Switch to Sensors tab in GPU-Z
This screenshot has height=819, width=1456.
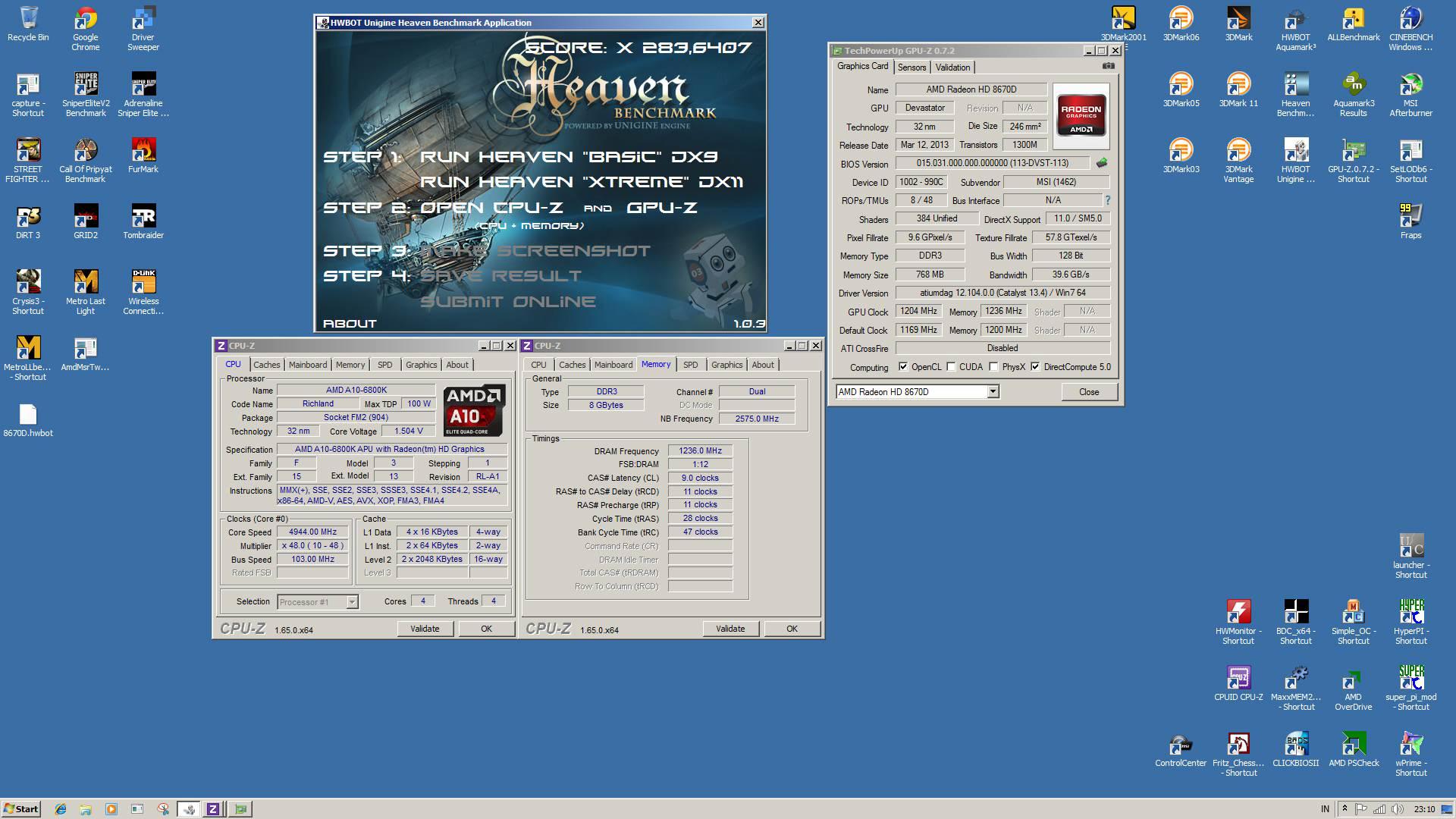pos(912,67)
